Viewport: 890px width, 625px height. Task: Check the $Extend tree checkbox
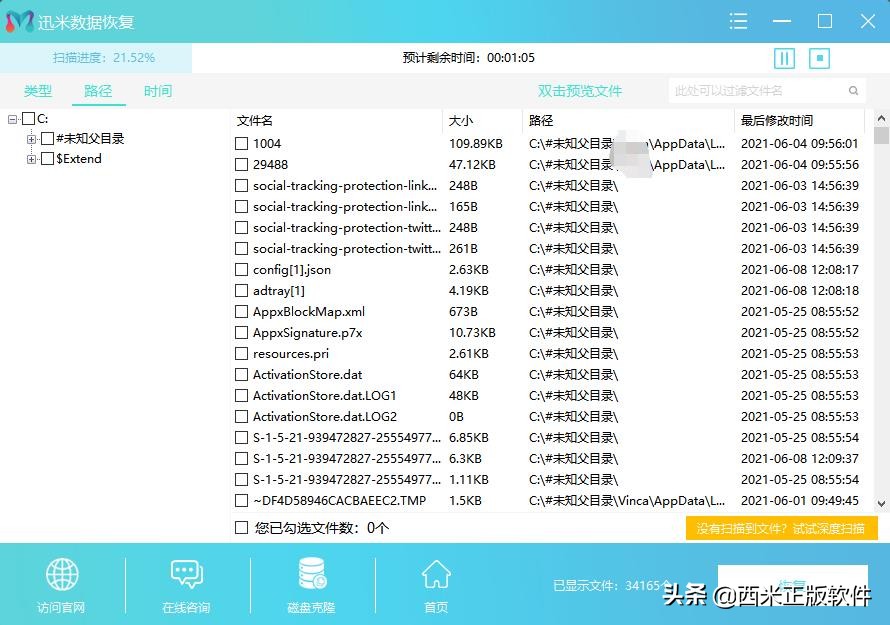(x=48, y=158)
